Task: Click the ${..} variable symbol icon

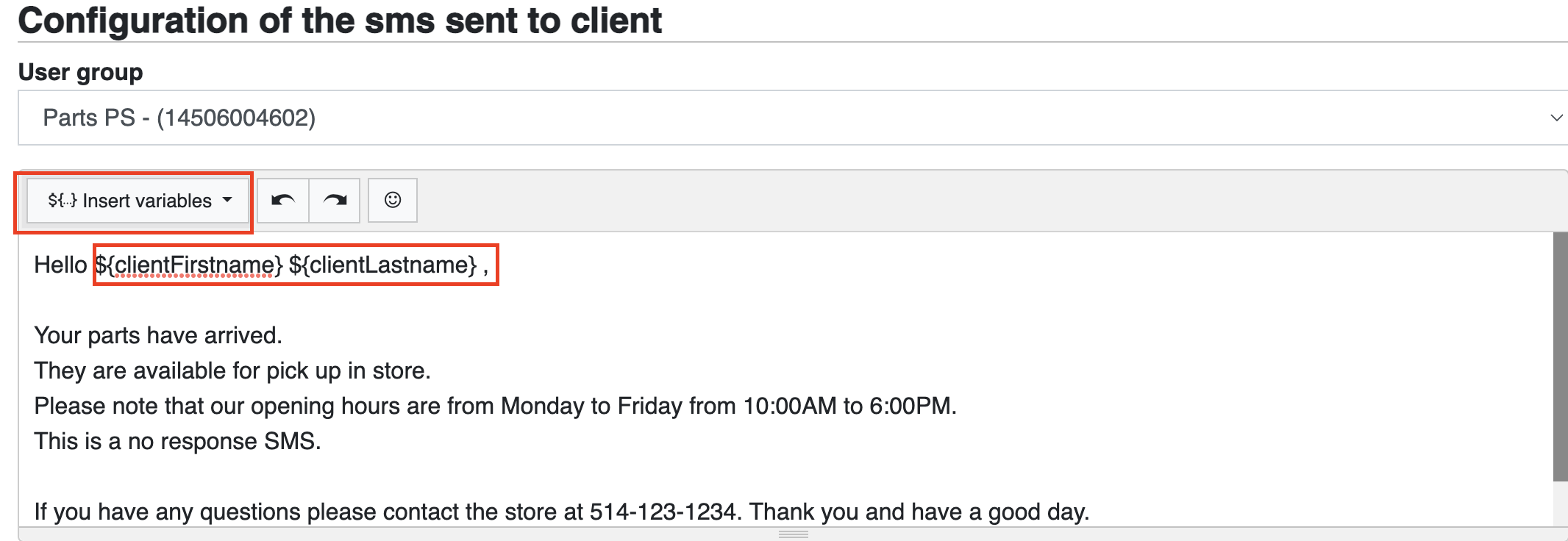Action: pyautogui.click(x=63, y=200)
